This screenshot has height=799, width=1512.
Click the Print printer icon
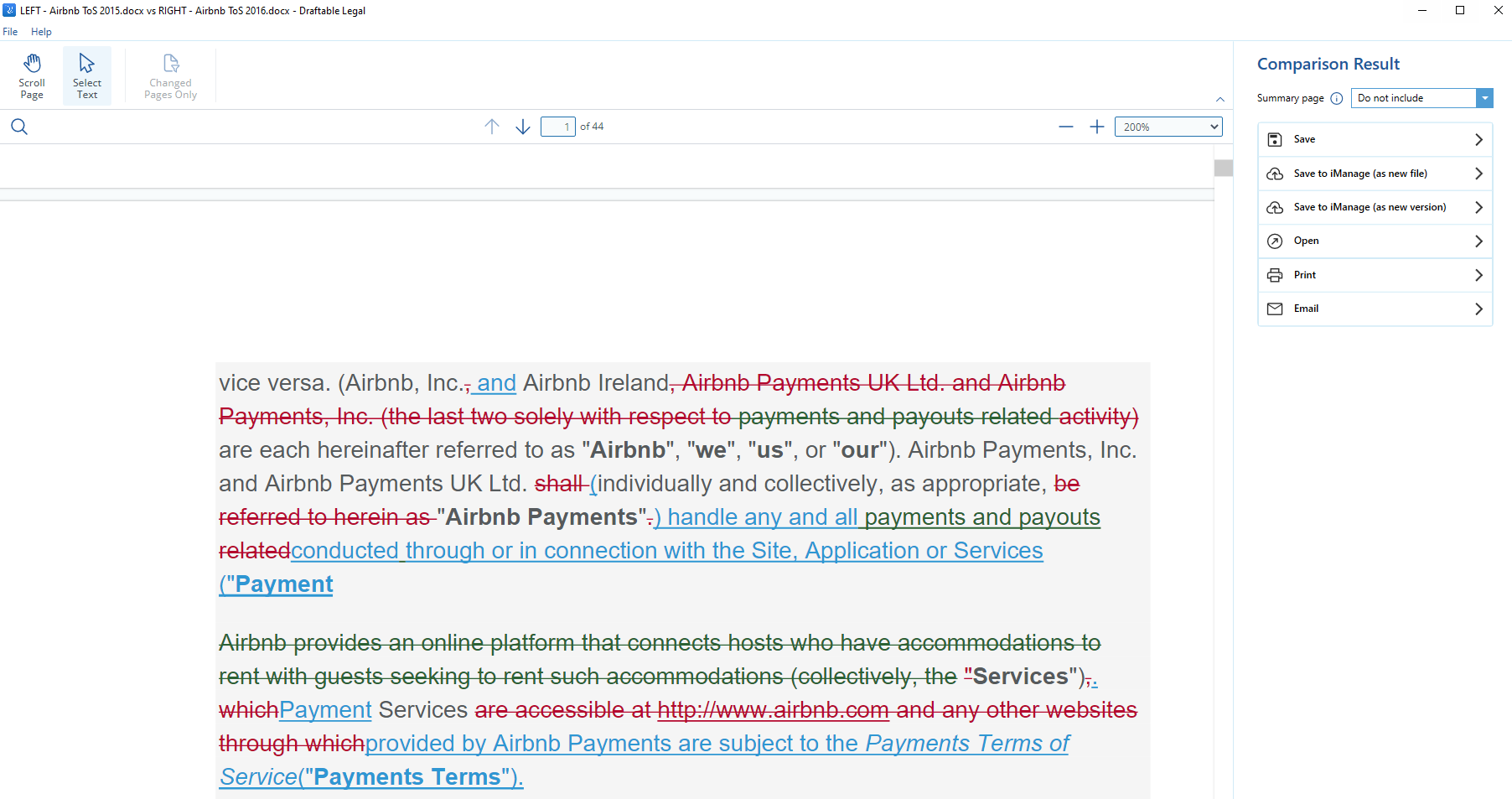click(1275, 275)
